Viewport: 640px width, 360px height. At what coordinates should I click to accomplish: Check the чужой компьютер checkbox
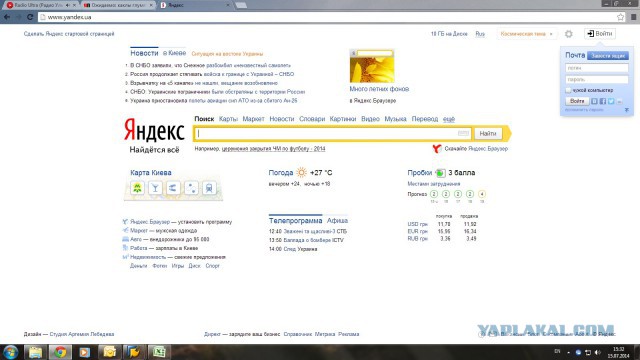[568, 90]
